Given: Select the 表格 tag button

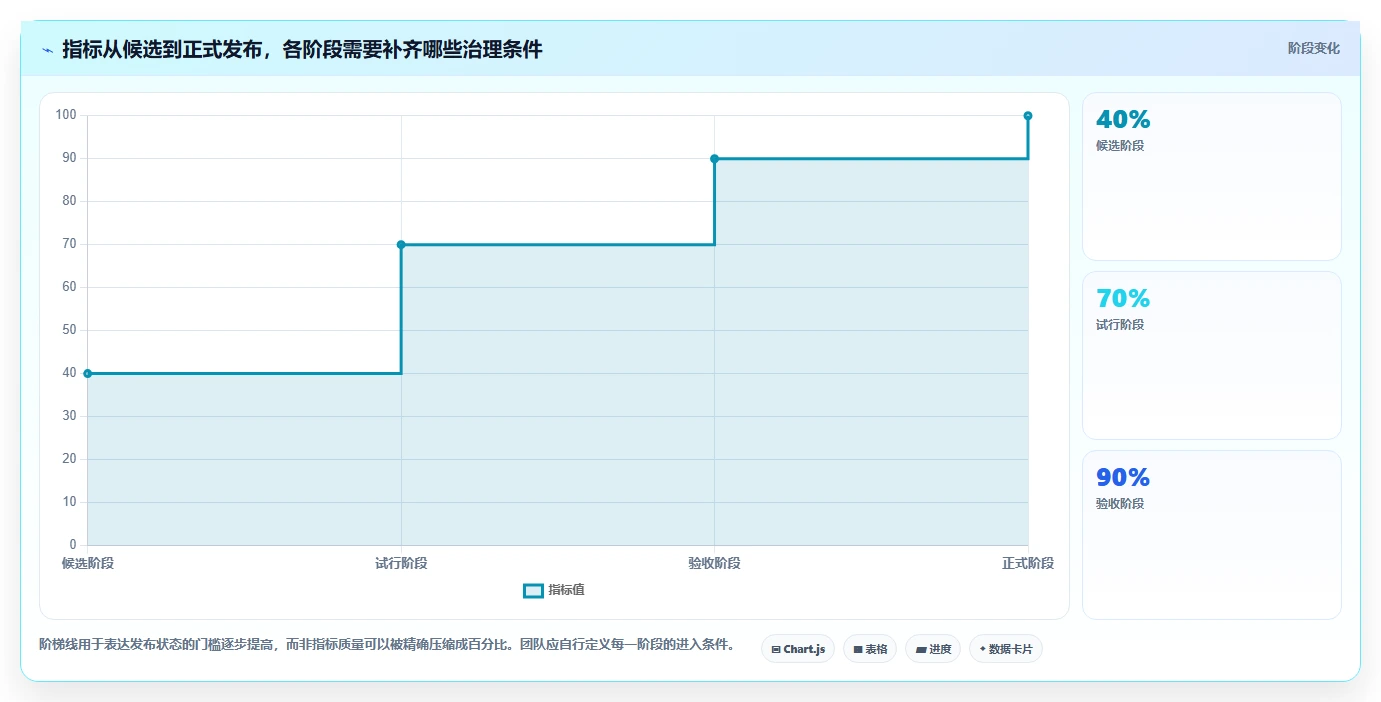Looking at the screenshot, I should coord(870,649).
